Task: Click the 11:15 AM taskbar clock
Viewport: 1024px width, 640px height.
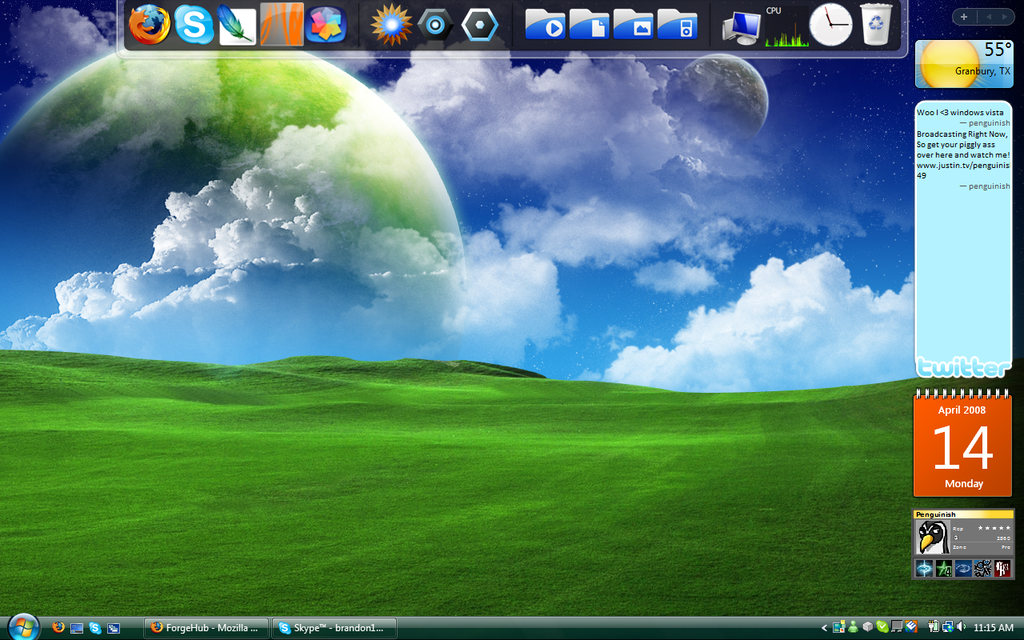Action: 993,628
